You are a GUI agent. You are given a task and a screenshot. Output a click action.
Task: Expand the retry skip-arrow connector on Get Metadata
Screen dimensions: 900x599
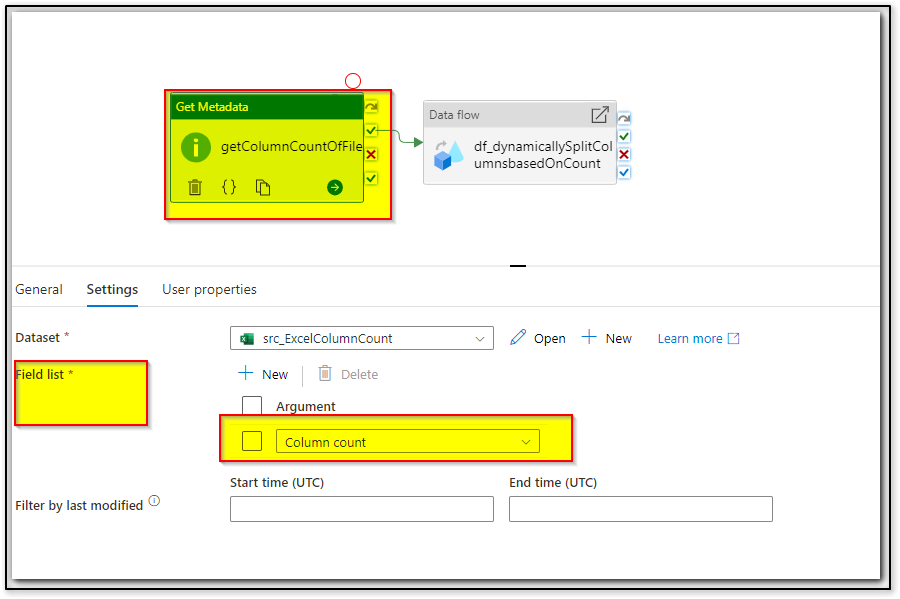coord(370,106)
